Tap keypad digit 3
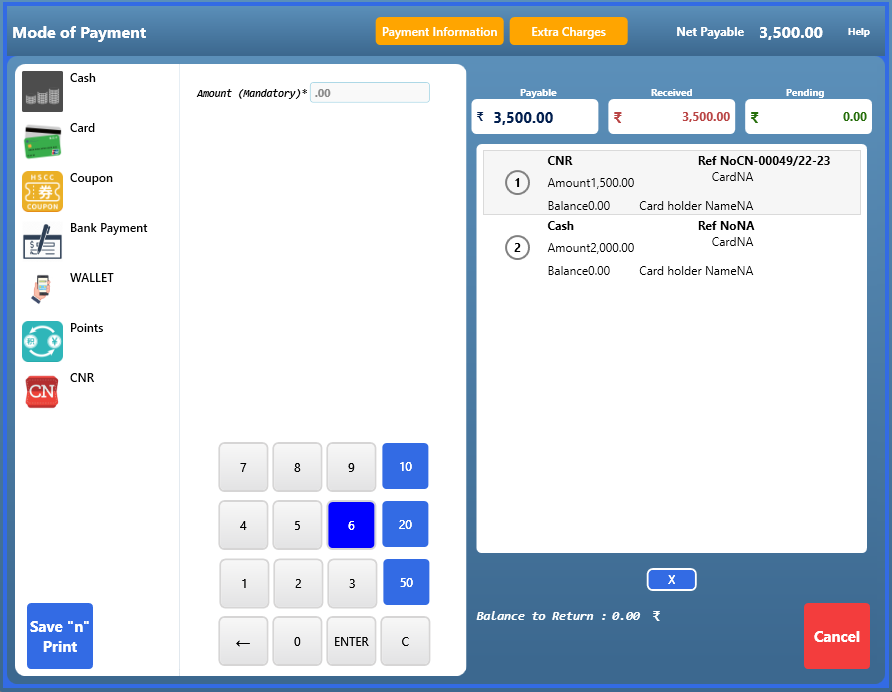The width and height of the screenshot is (892, 692). (352, 583)
